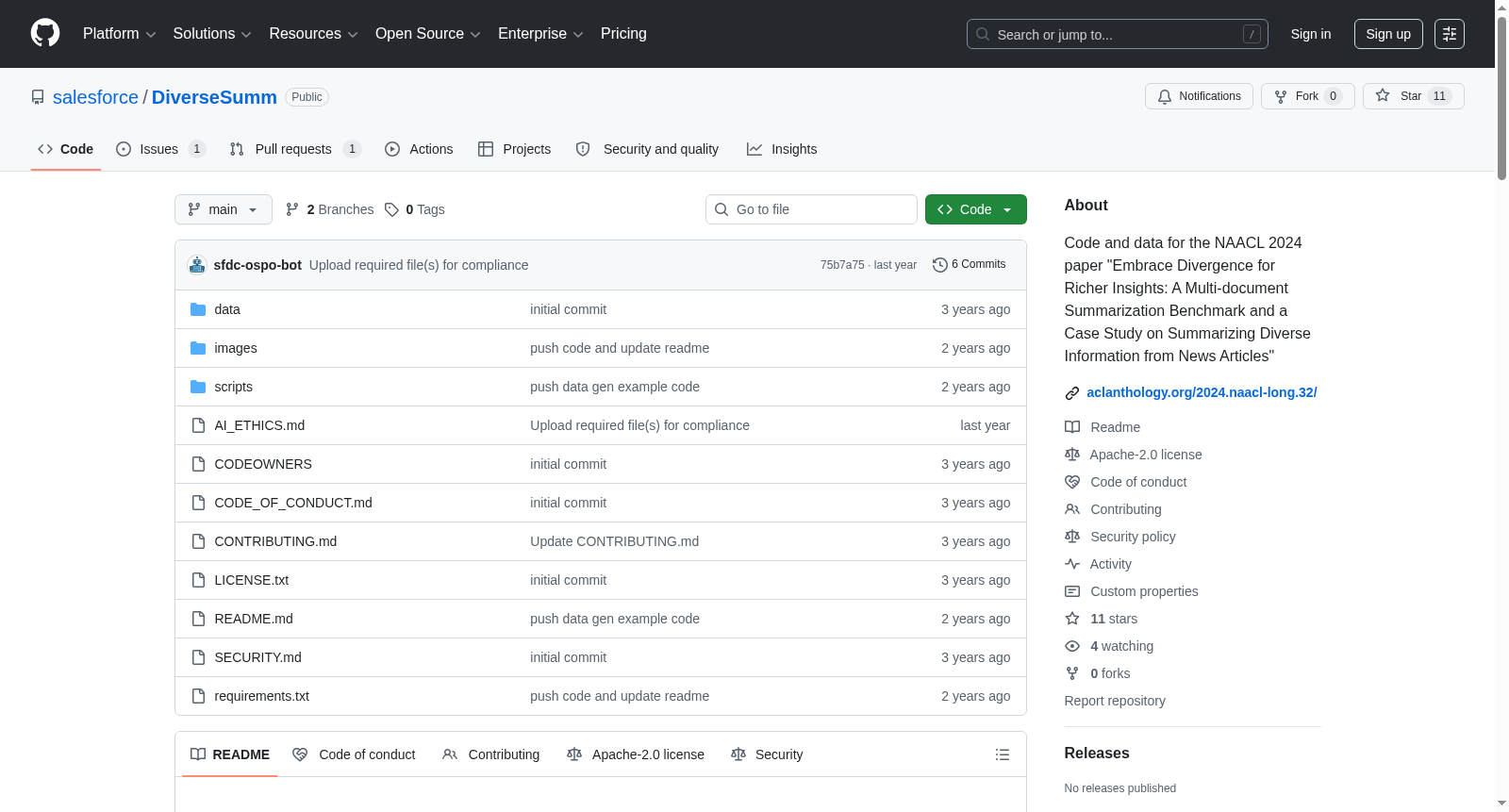Open the Pricing link
Image resolution: width=1509 pixels, height=812 pixels.
coord(623,34)
